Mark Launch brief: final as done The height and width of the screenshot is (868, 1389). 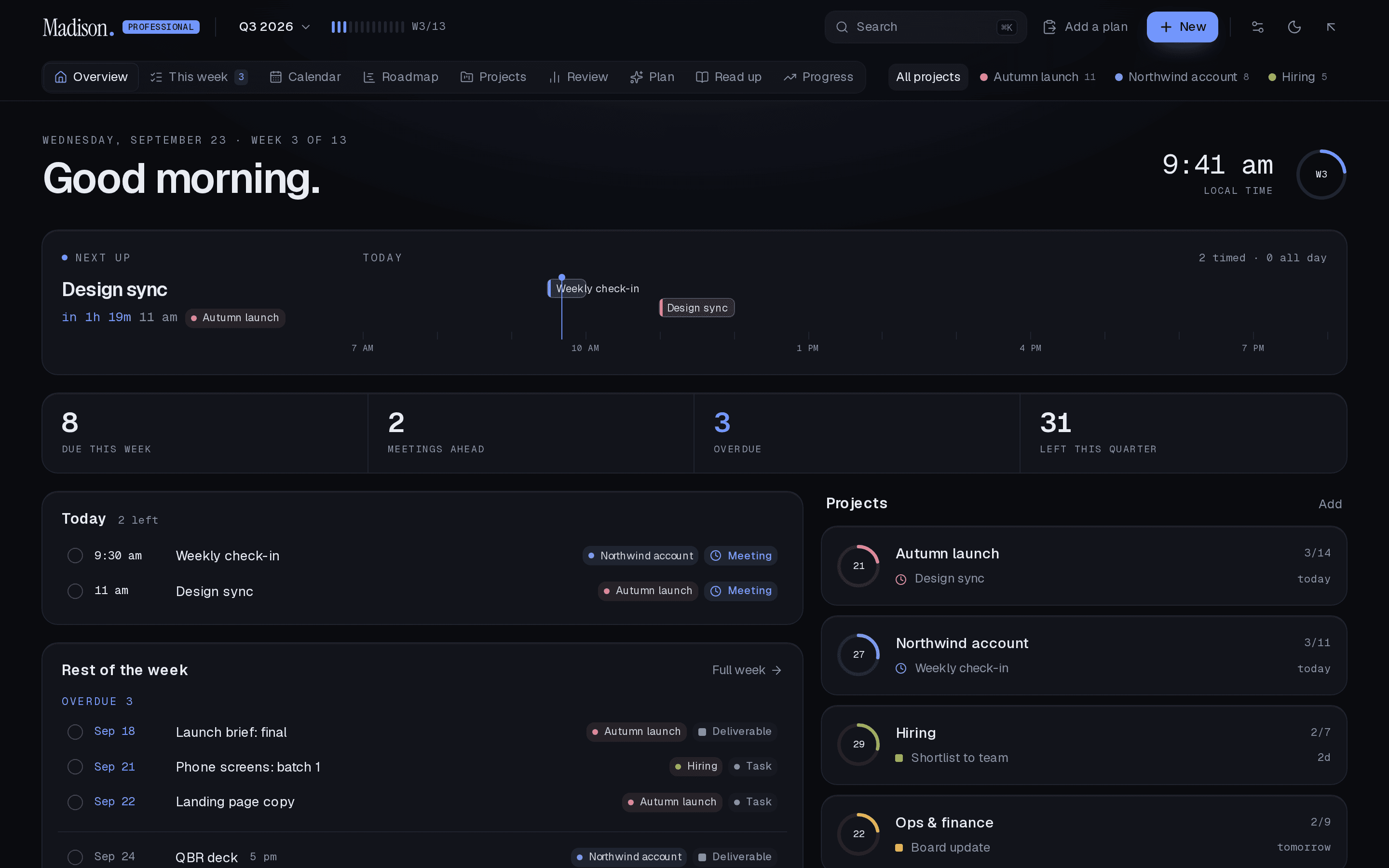click(x=75, y=732)
